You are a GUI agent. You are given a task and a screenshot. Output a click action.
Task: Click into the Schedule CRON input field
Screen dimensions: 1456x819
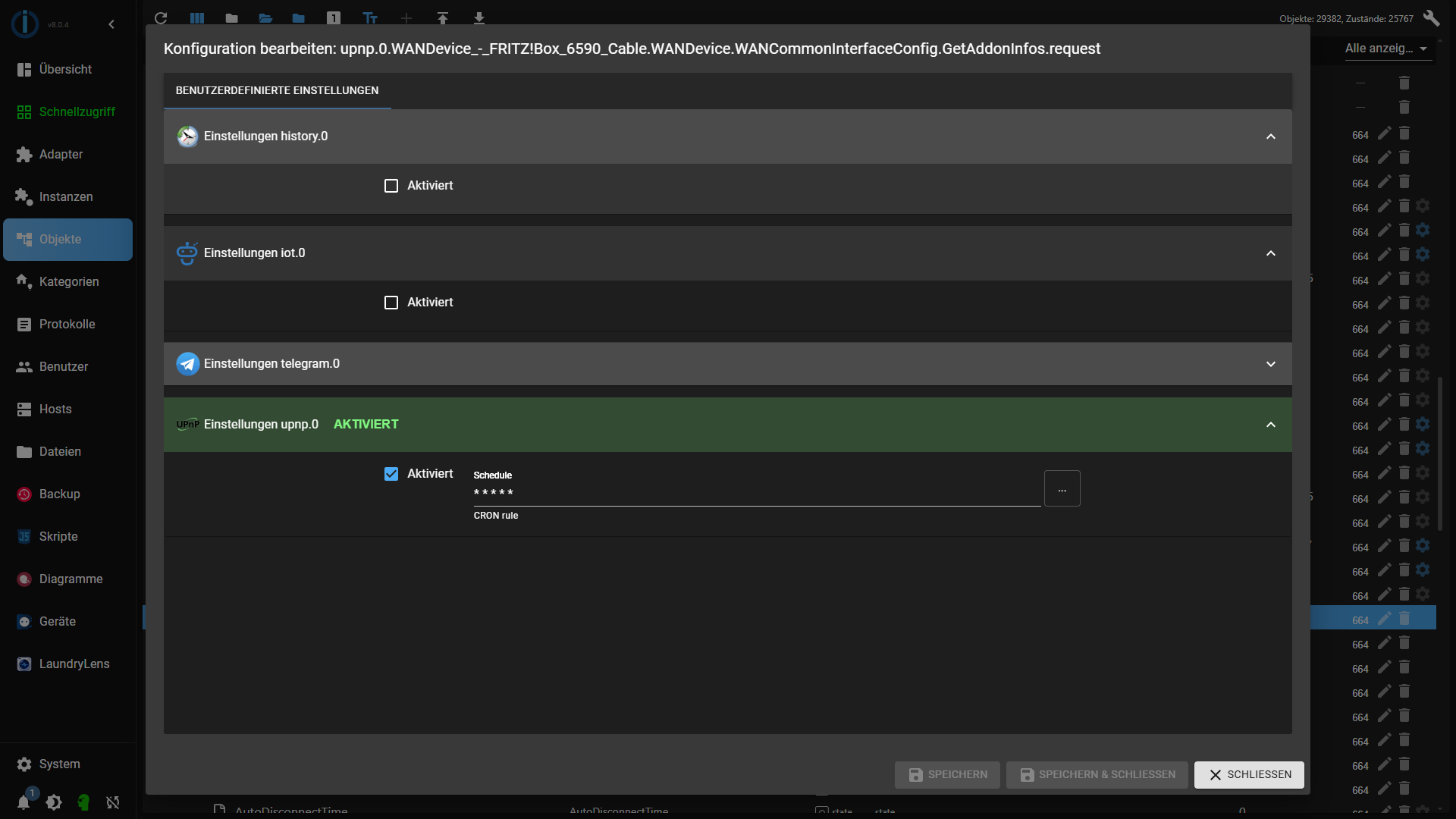757,492
